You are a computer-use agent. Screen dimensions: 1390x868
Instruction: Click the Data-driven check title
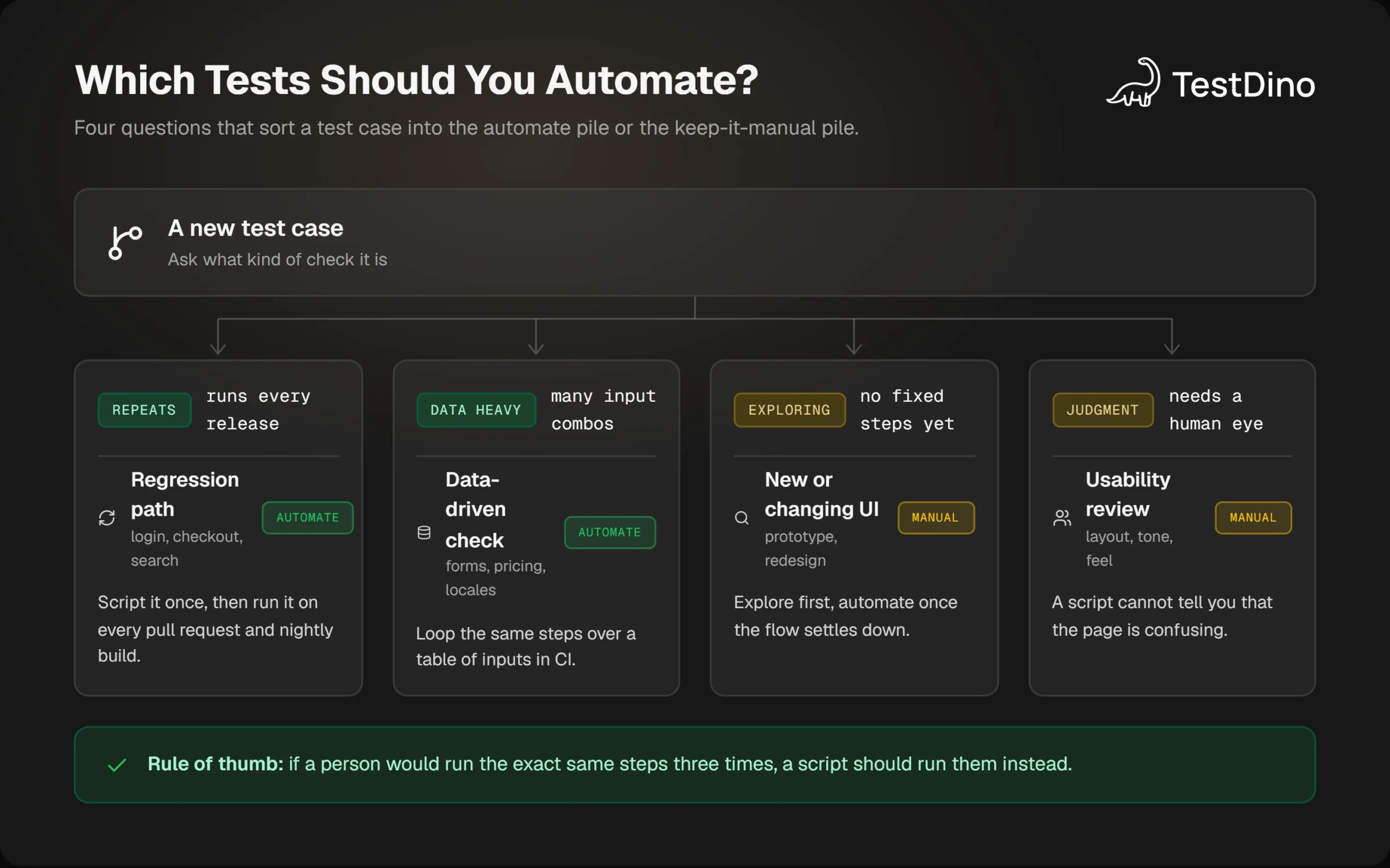click(x=476, y=510)
